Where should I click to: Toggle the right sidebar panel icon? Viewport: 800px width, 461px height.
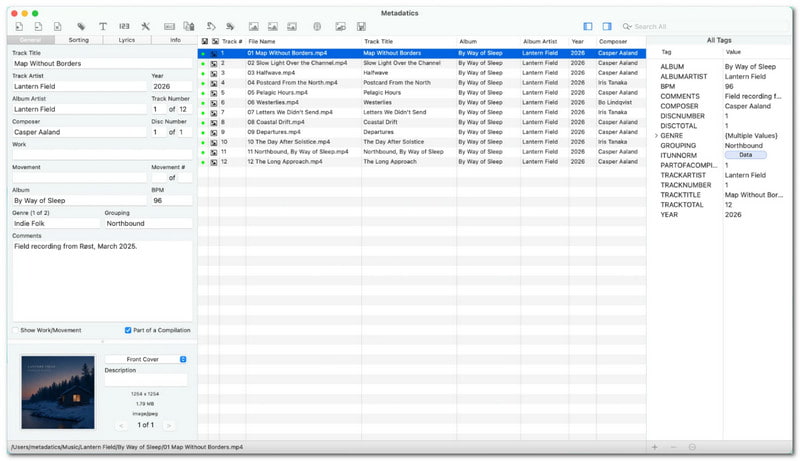(x=607, y=27)
